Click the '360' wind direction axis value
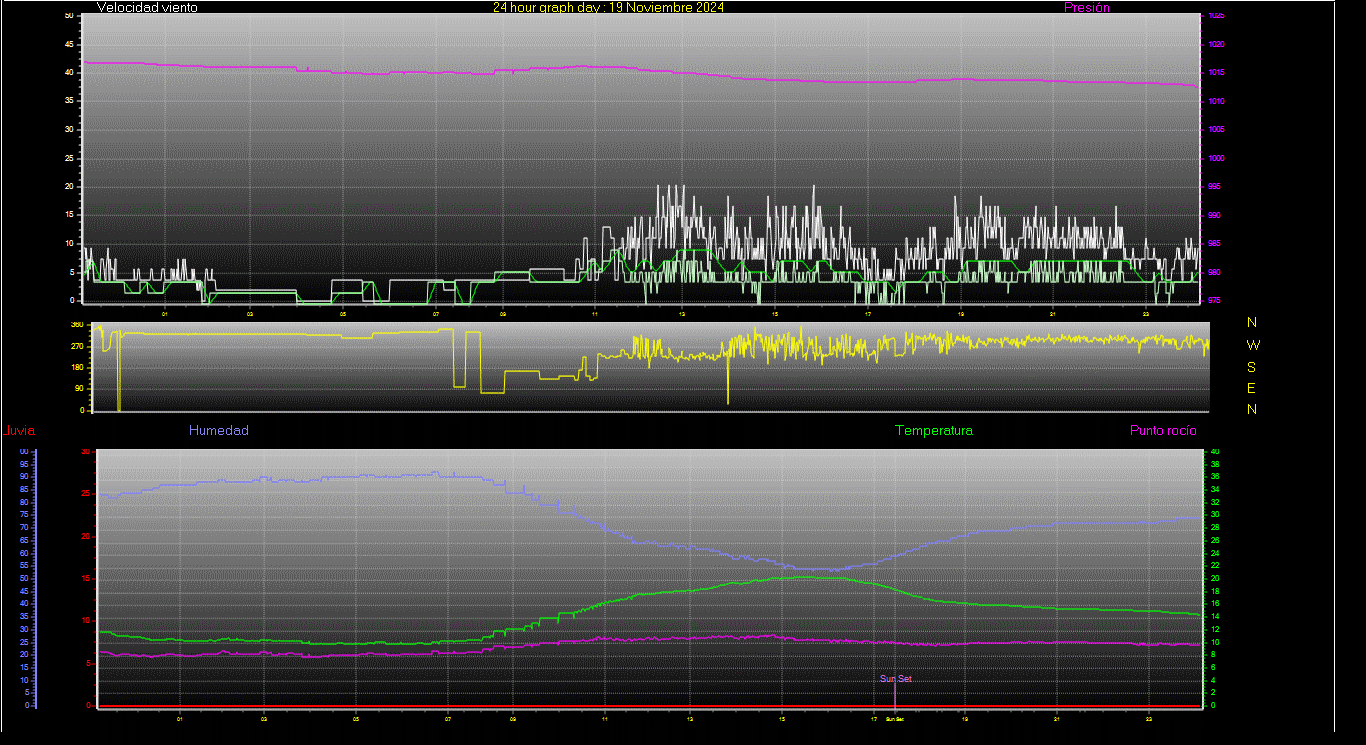 tap(76, 325)
